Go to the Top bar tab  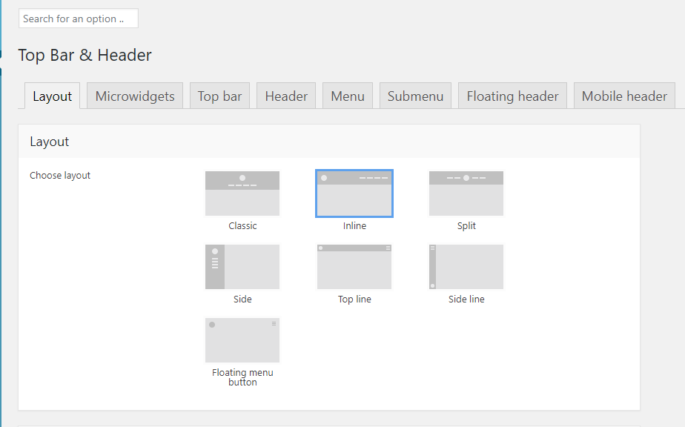[x=220, y=96]
